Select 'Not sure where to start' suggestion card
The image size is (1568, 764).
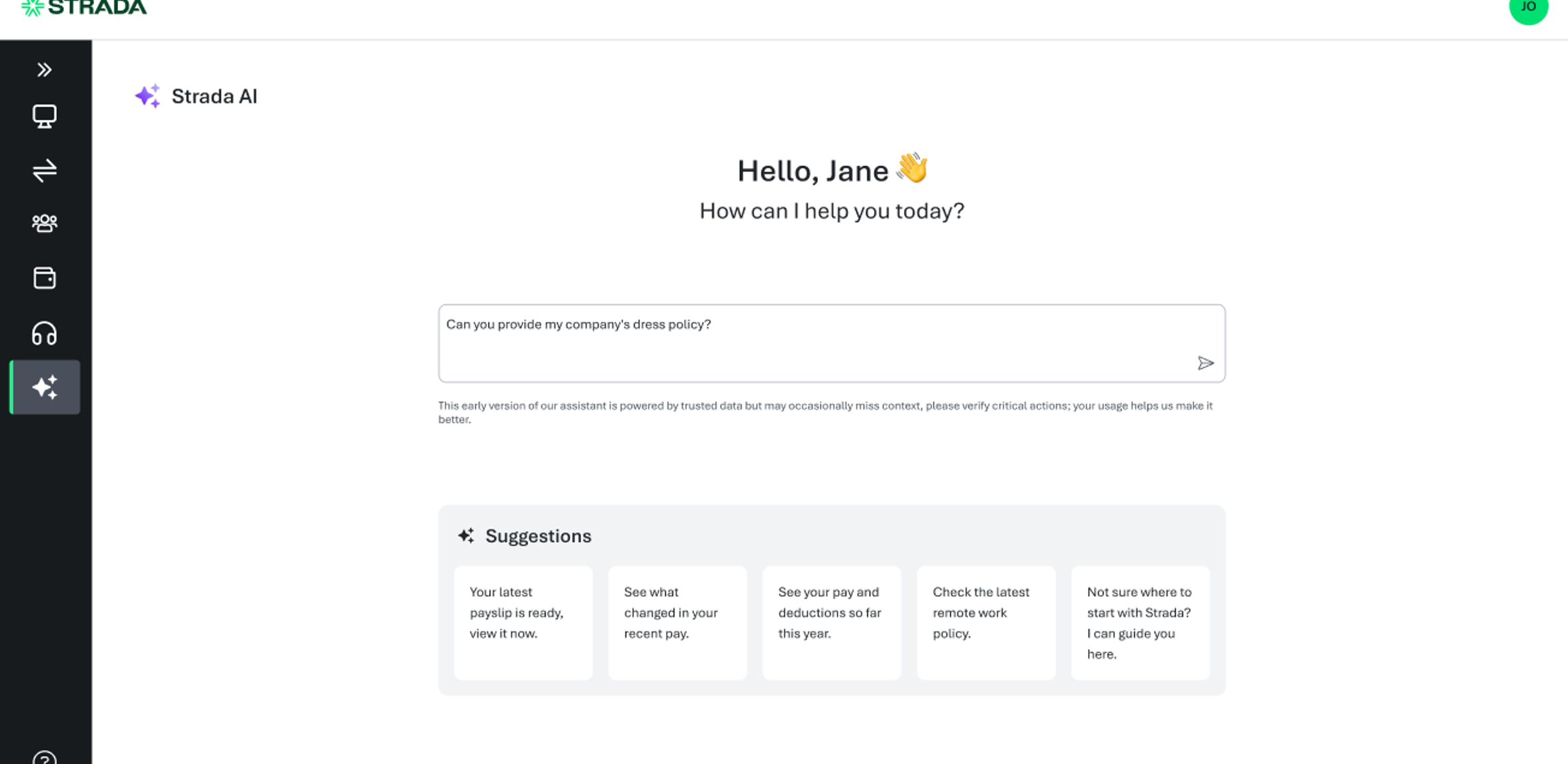coord(1140,622)
